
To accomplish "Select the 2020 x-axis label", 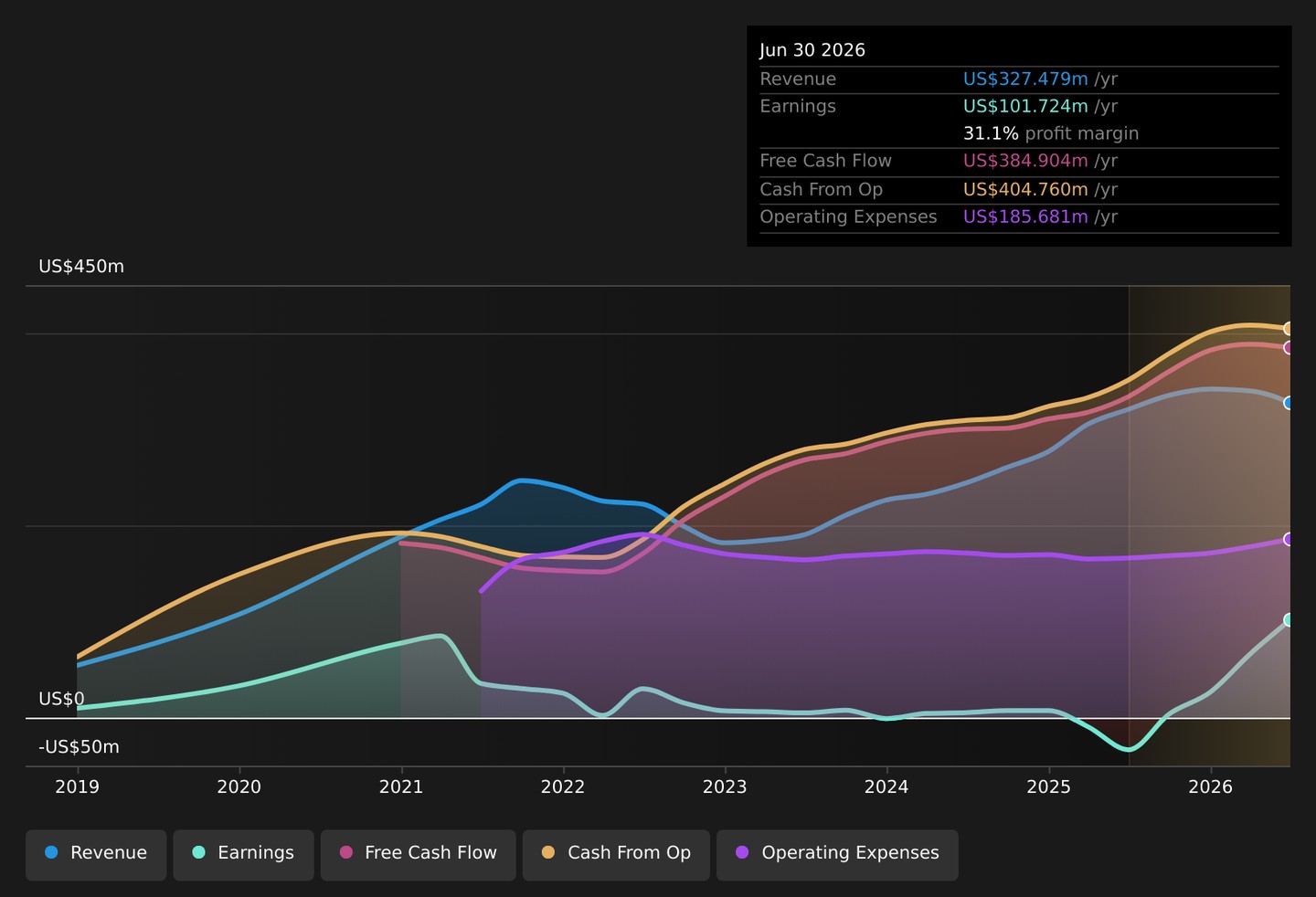I will [239, 786].
